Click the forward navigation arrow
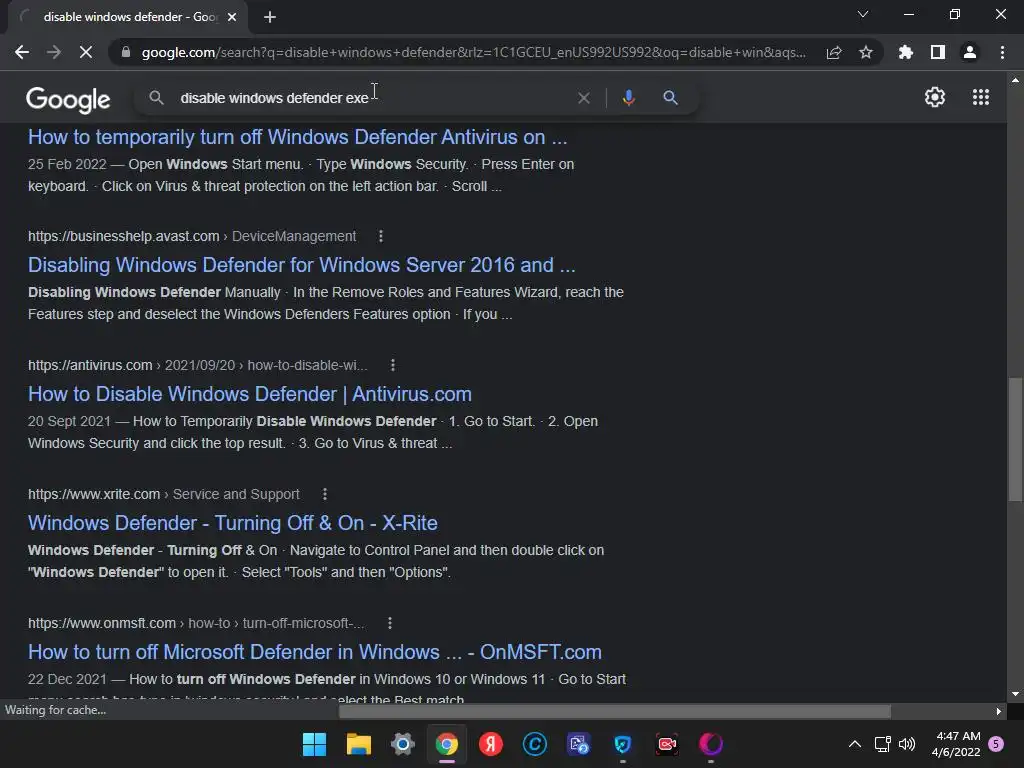 54,52
